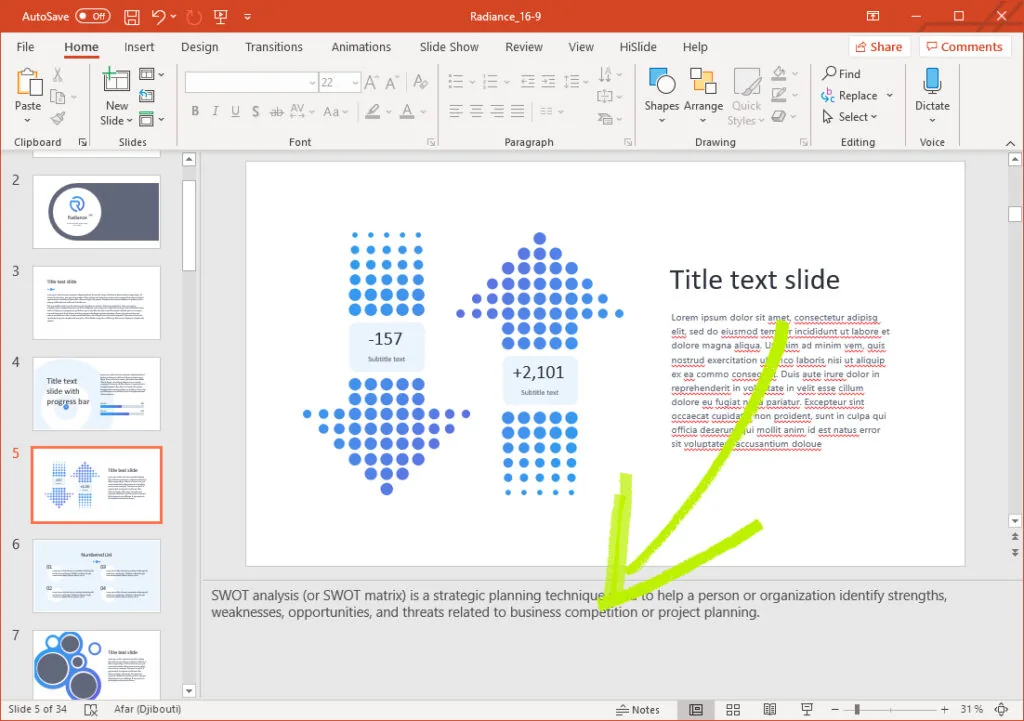Toggle Align Left paragraph
The height and width of the screenshot is (721, 1024).
pyautogui.click(x=456, y=112)
